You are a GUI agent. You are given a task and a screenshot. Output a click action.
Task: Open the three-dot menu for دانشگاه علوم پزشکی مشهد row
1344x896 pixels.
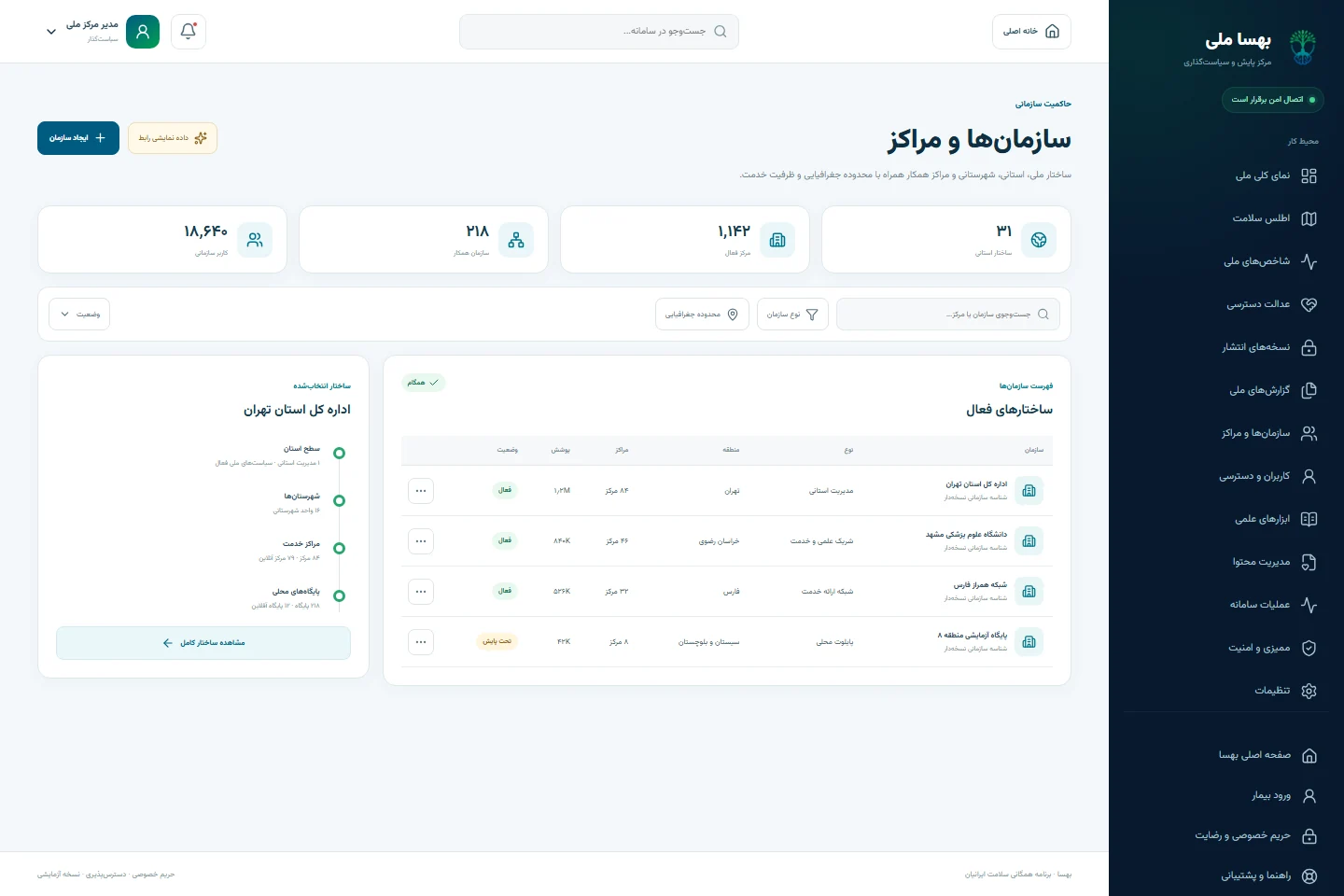pyautogui.click(x=421, y=541)
